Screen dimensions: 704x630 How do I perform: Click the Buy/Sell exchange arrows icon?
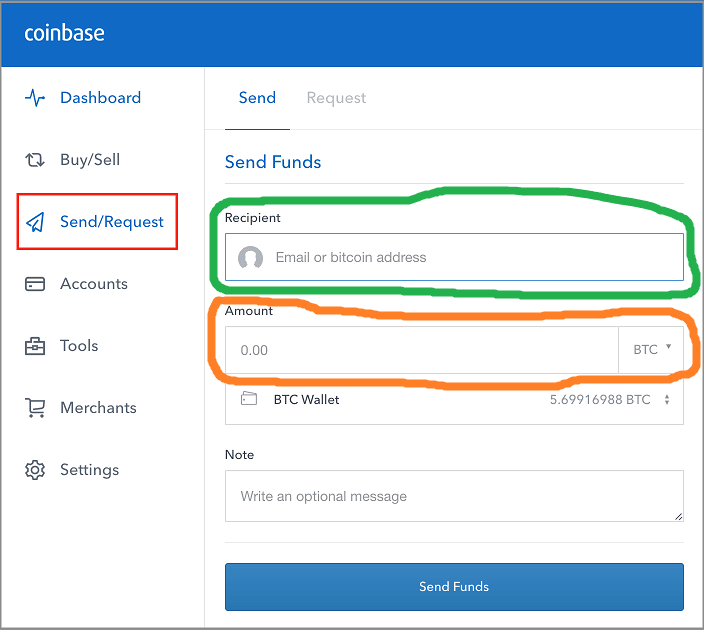coord(35,159)
